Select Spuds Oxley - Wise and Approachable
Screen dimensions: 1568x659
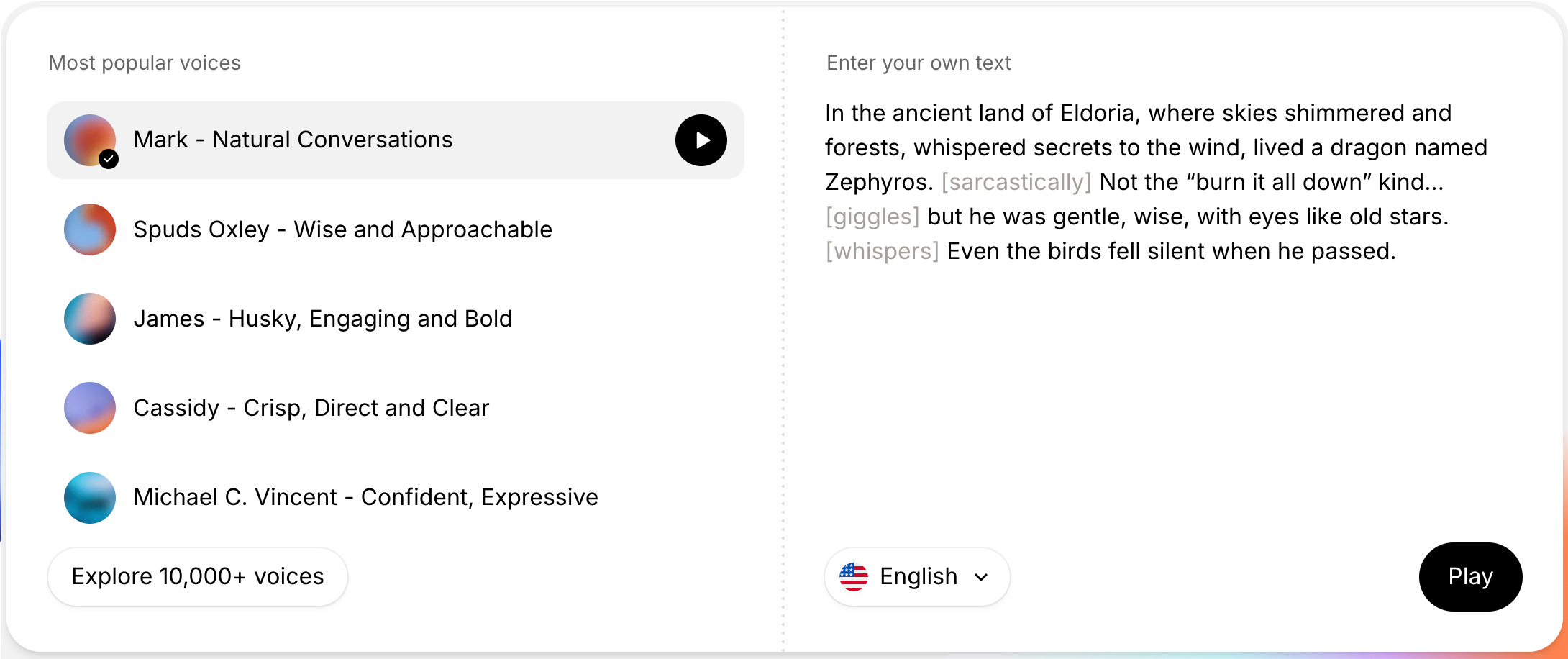pyautogui.click(x=342, y=229)
